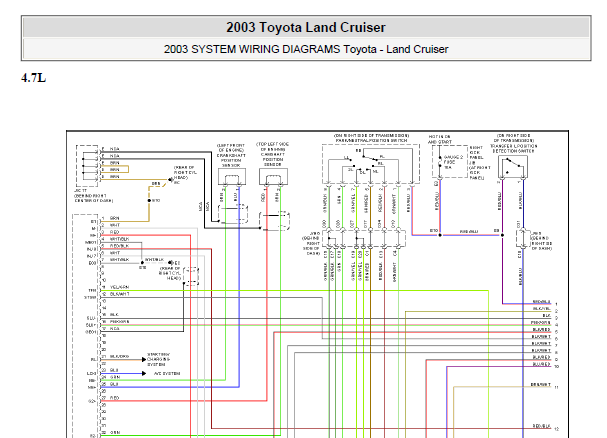The image size is (607, 438).
Task: Select 'TRANSFER L POSITION DETECTION SWITCH' label
Action: pos(514,148)
